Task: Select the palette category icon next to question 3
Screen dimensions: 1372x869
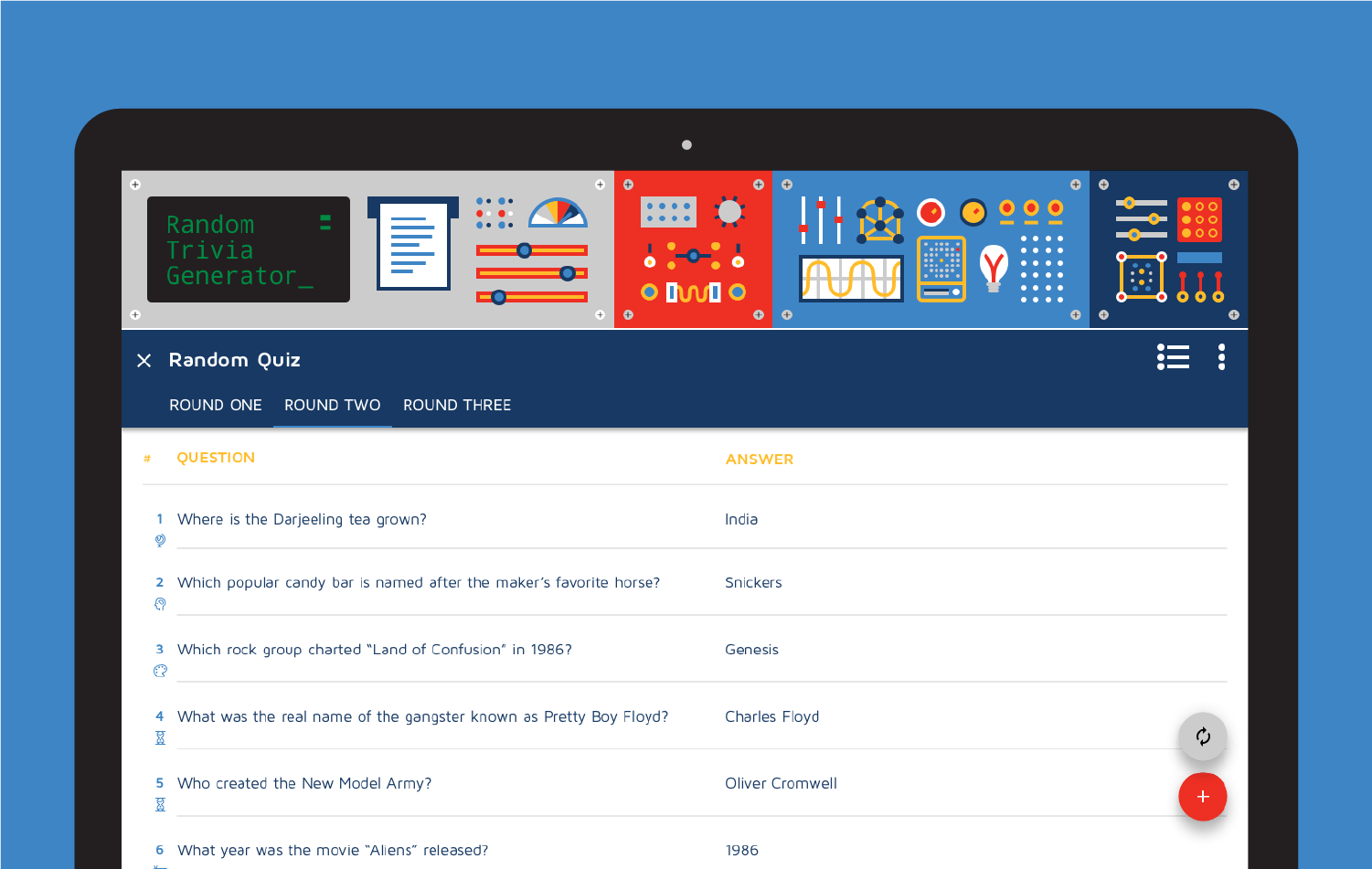Action: 159,671
